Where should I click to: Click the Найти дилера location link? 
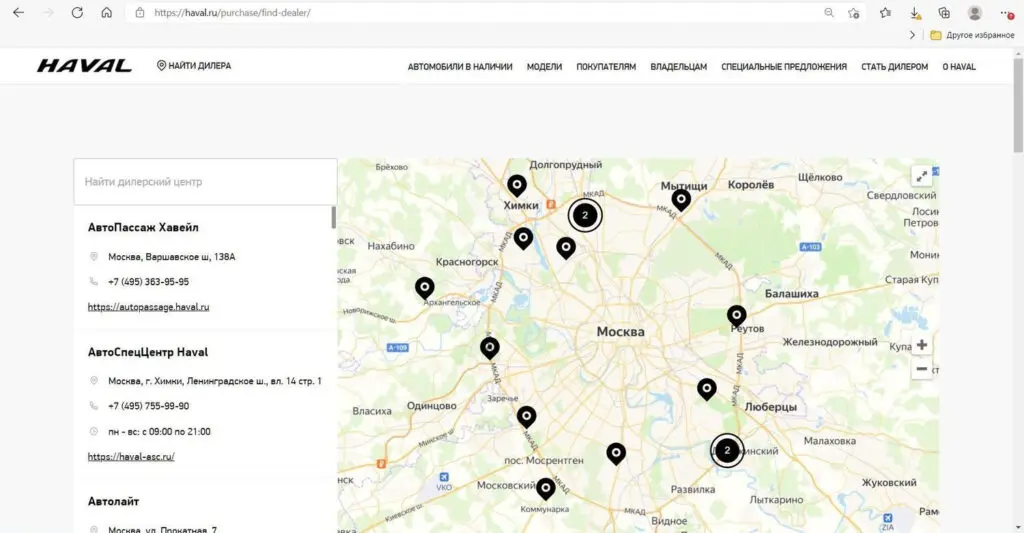point(194,66)
